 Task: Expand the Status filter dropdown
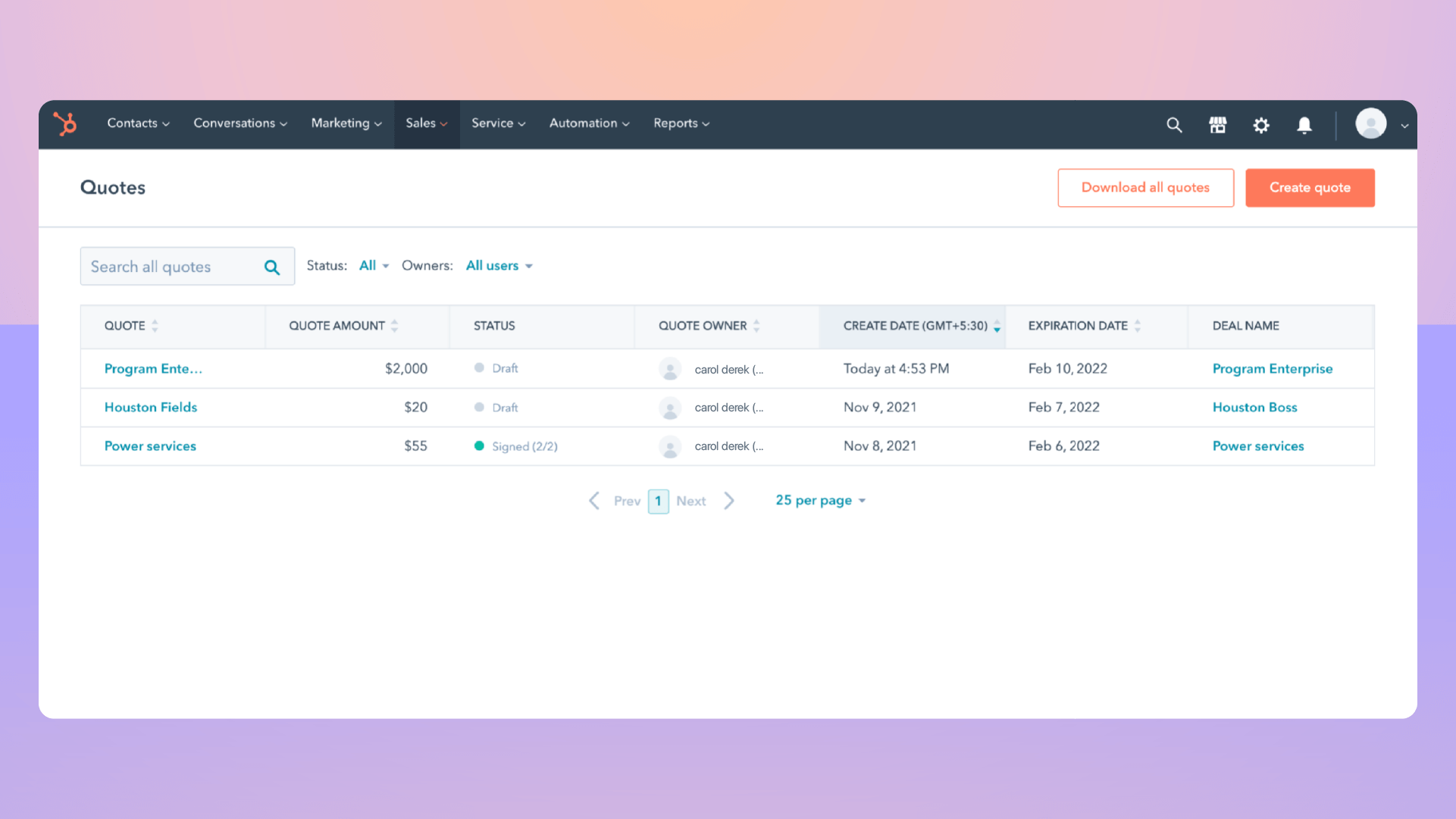coord(375,265)
